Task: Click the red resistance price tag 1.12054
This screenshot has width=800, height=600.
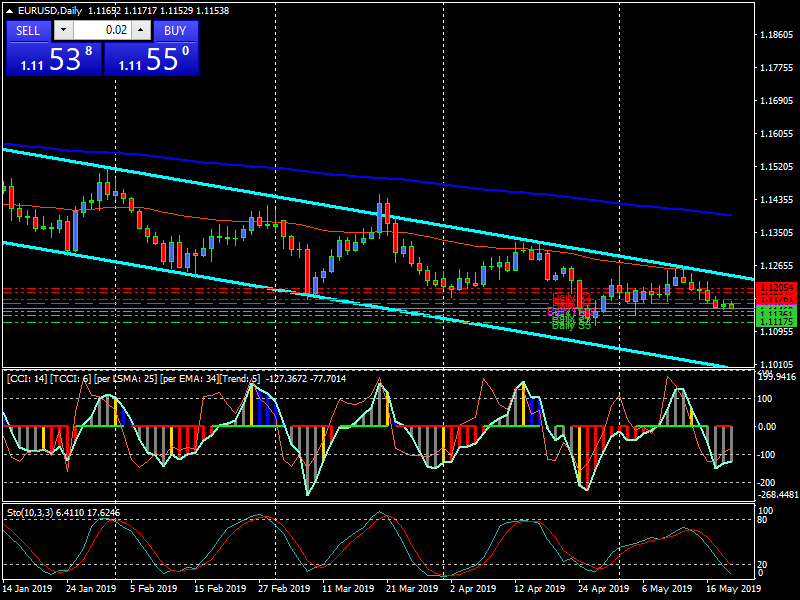Action: (775, 288)
